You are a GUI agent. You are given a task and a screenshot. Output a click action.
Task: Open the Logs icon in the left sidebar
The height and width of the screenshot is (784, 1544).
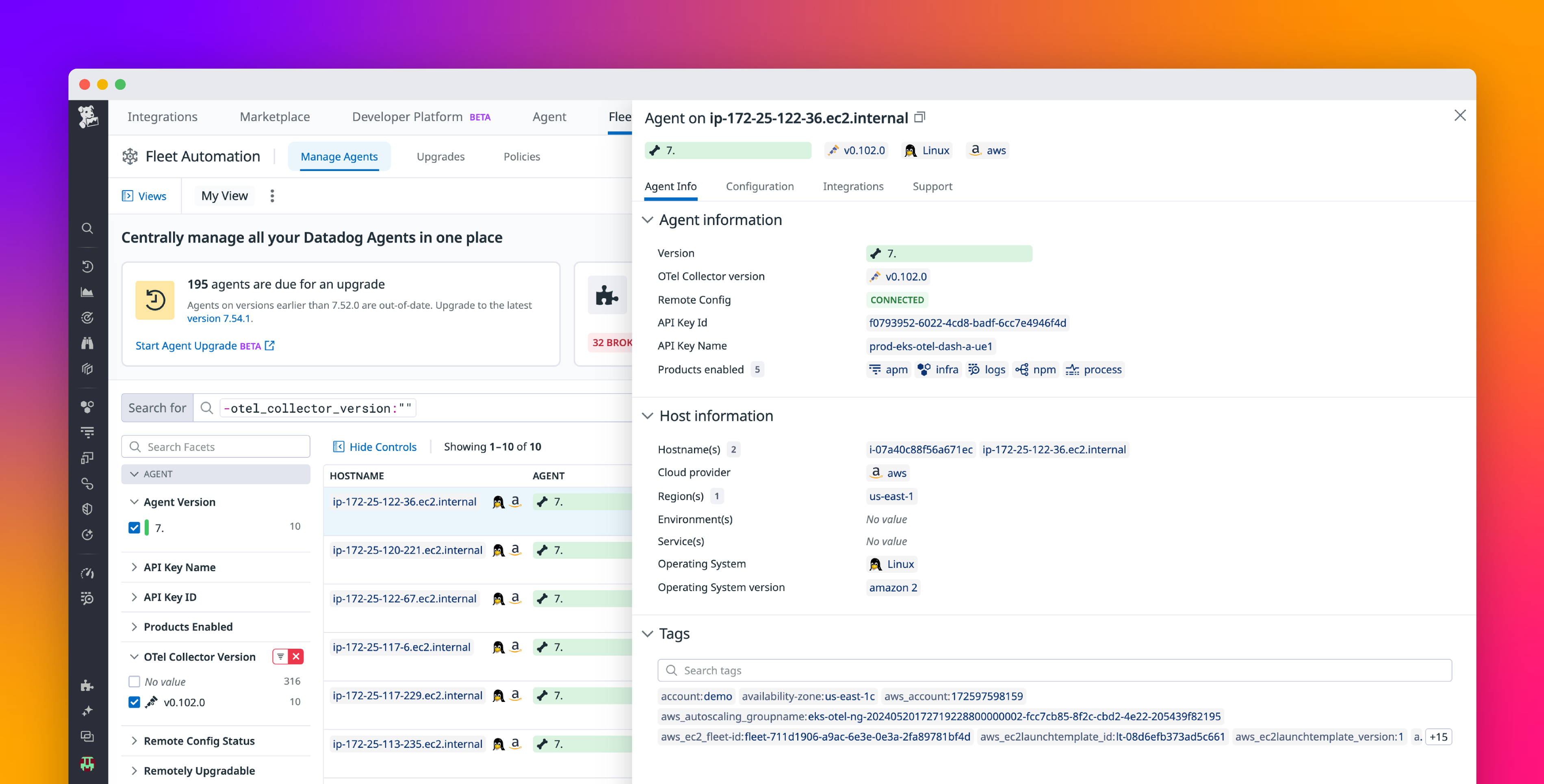(87, 431)
